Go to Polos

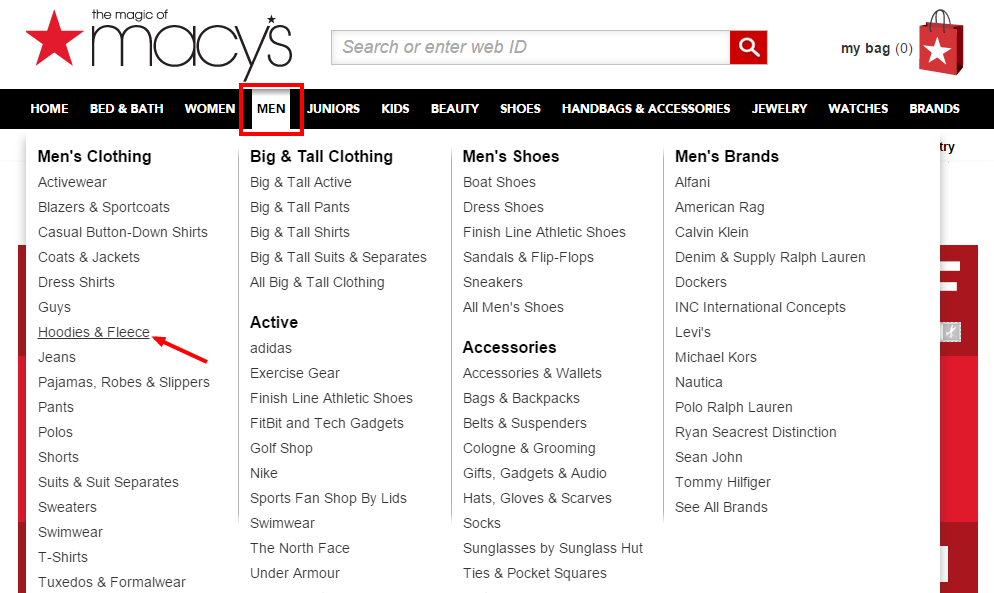coord(55,432)
